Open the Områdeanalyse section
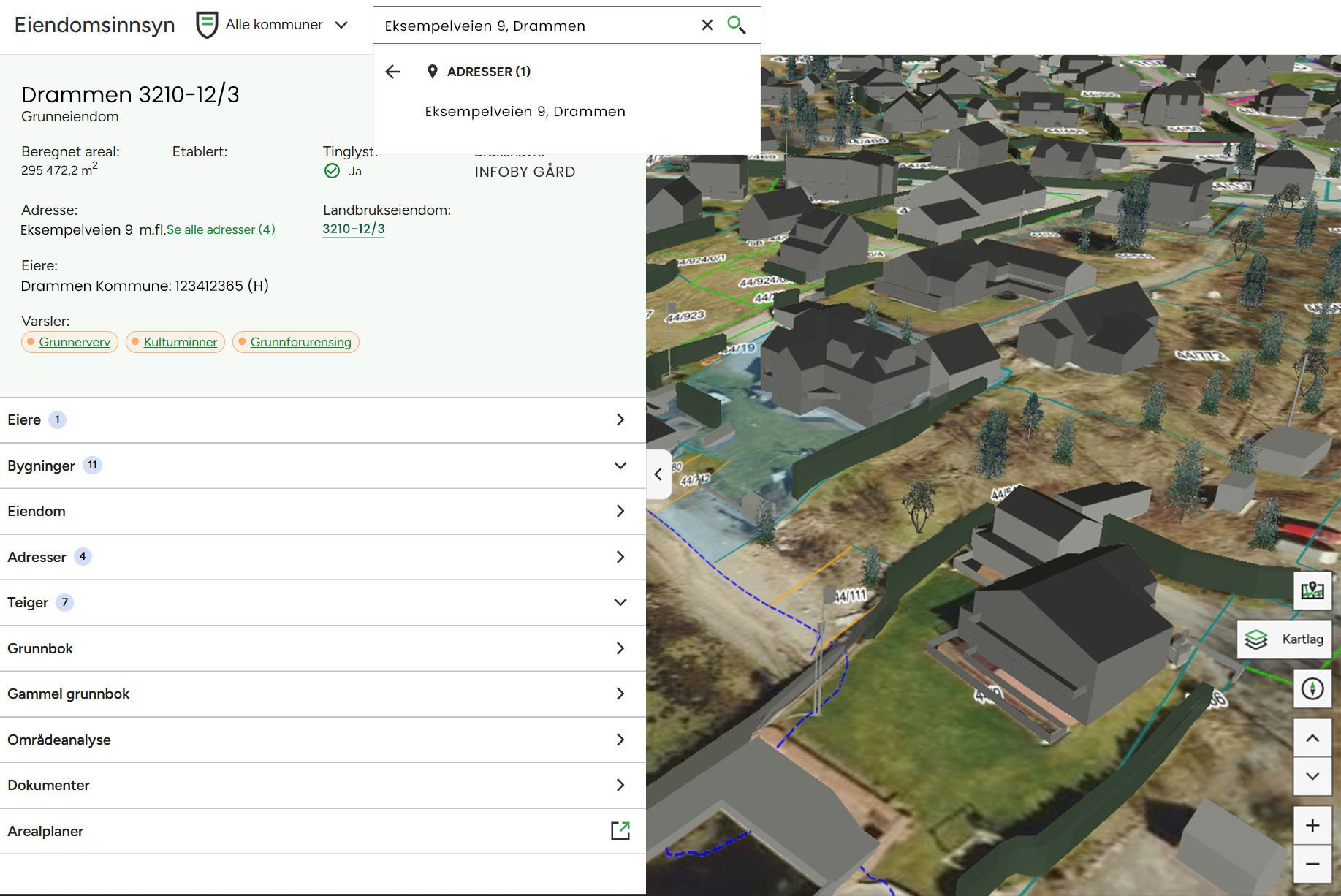The width and height of the screenshot is (1341, 896). tap(322, 740)
